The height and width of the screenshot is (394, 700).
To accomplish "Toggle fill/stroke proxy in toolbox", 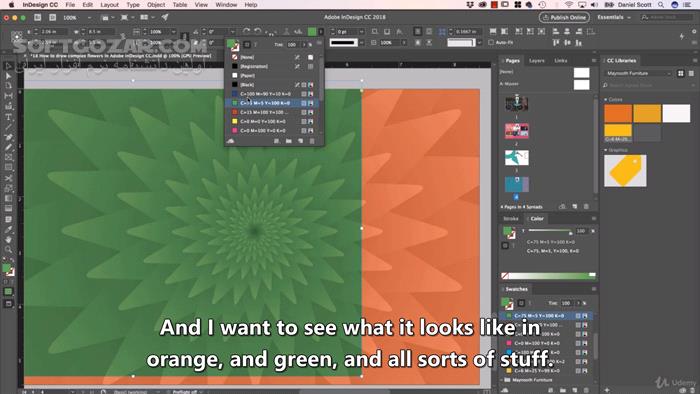I will click(8, 269).
